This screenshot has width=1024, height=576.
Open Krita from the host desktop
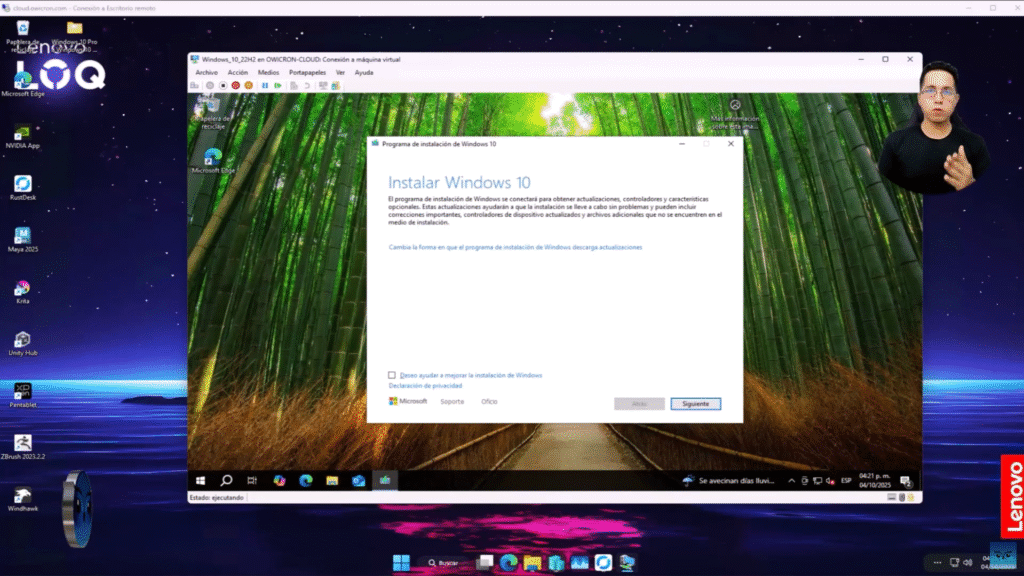point(22,289)
